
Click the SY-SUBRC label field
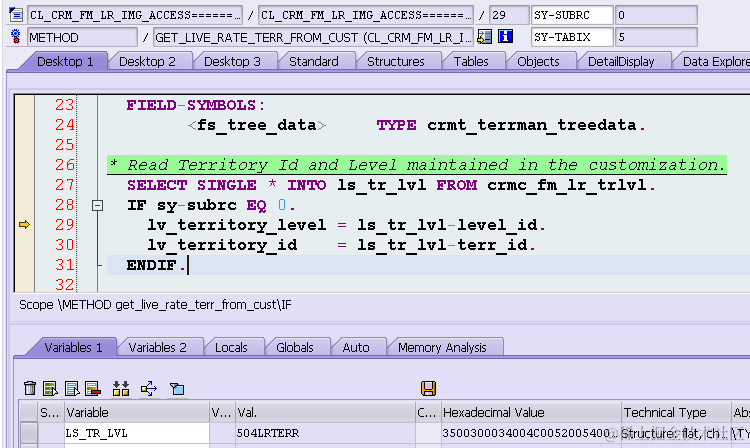(572, 15)
